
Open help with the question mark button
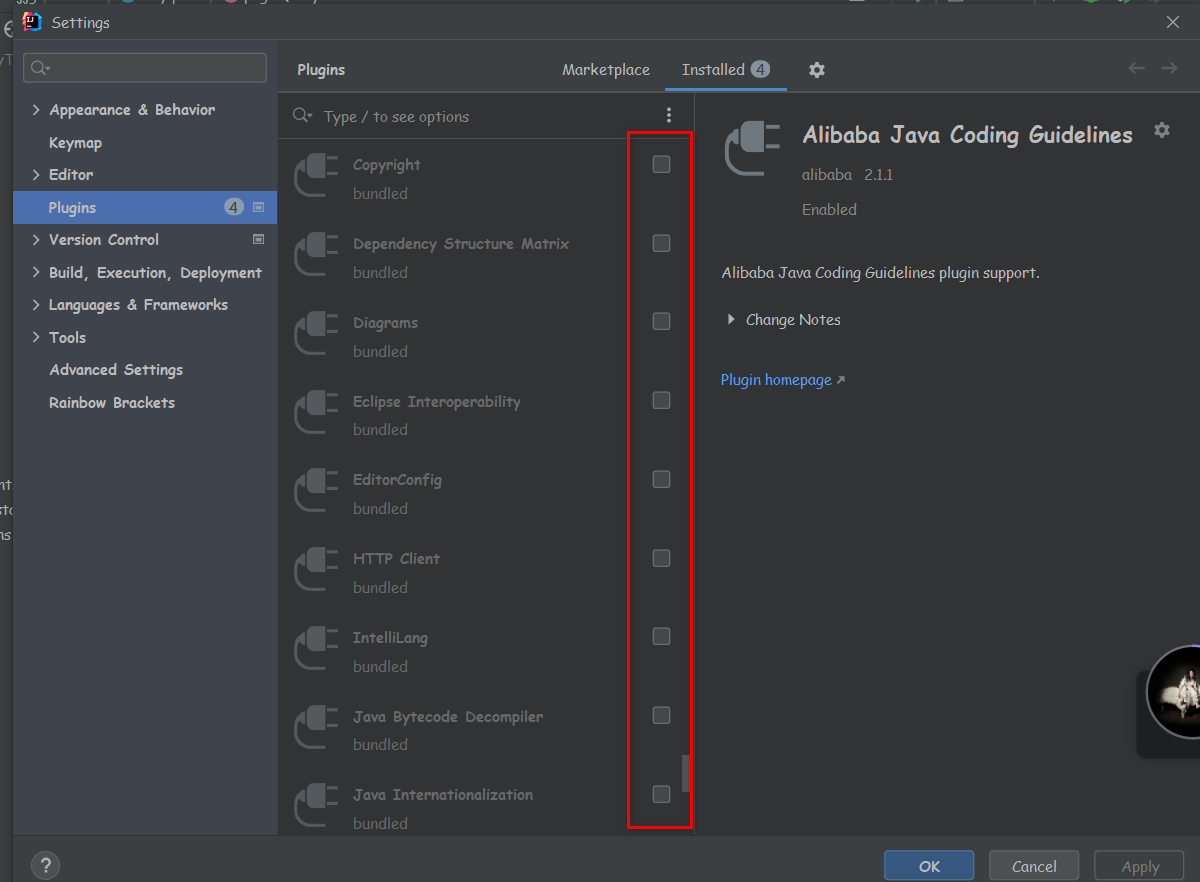pos(45,865)
